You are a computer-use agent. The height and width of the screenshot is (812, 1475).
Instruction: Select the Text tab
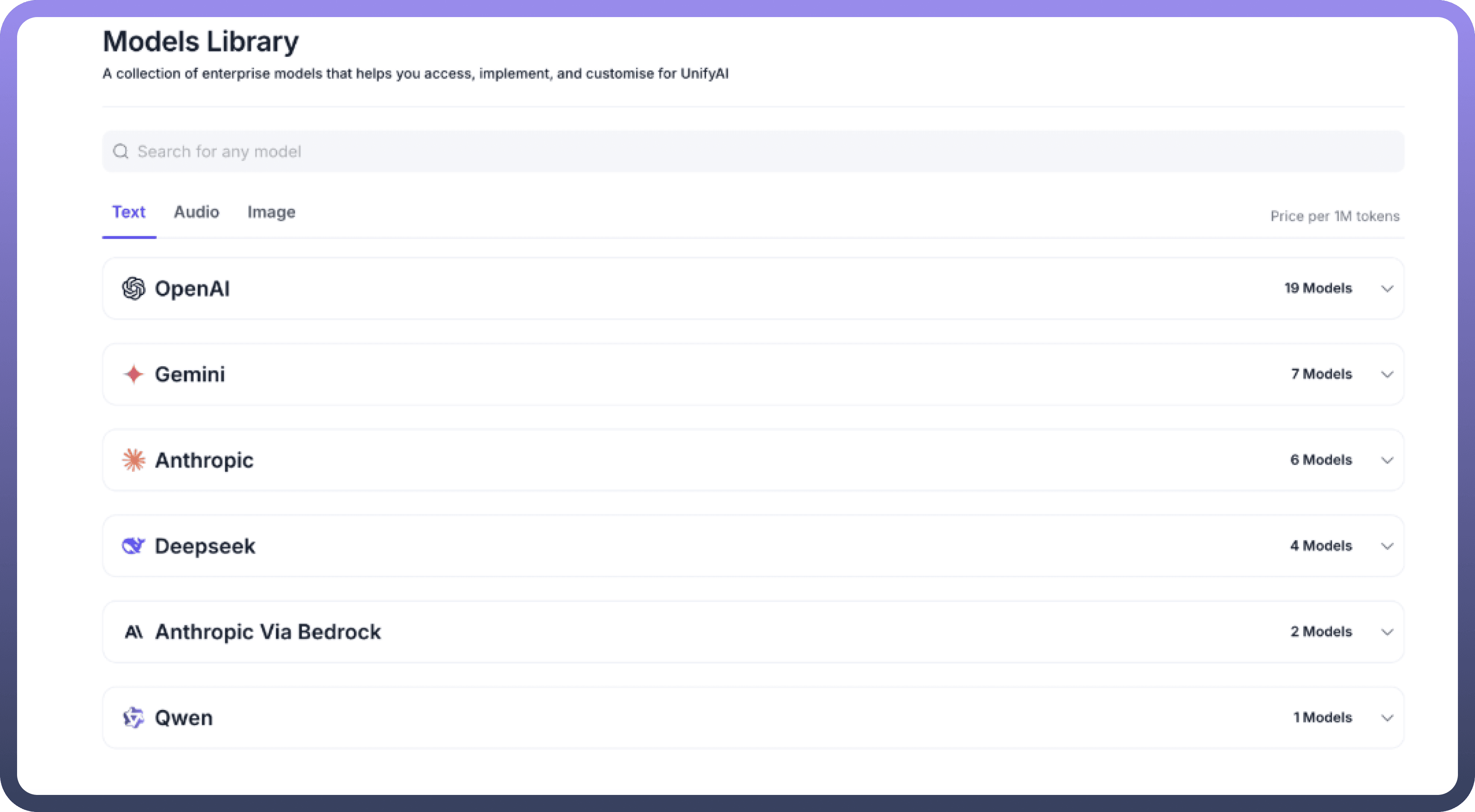(x=129, y=212)
